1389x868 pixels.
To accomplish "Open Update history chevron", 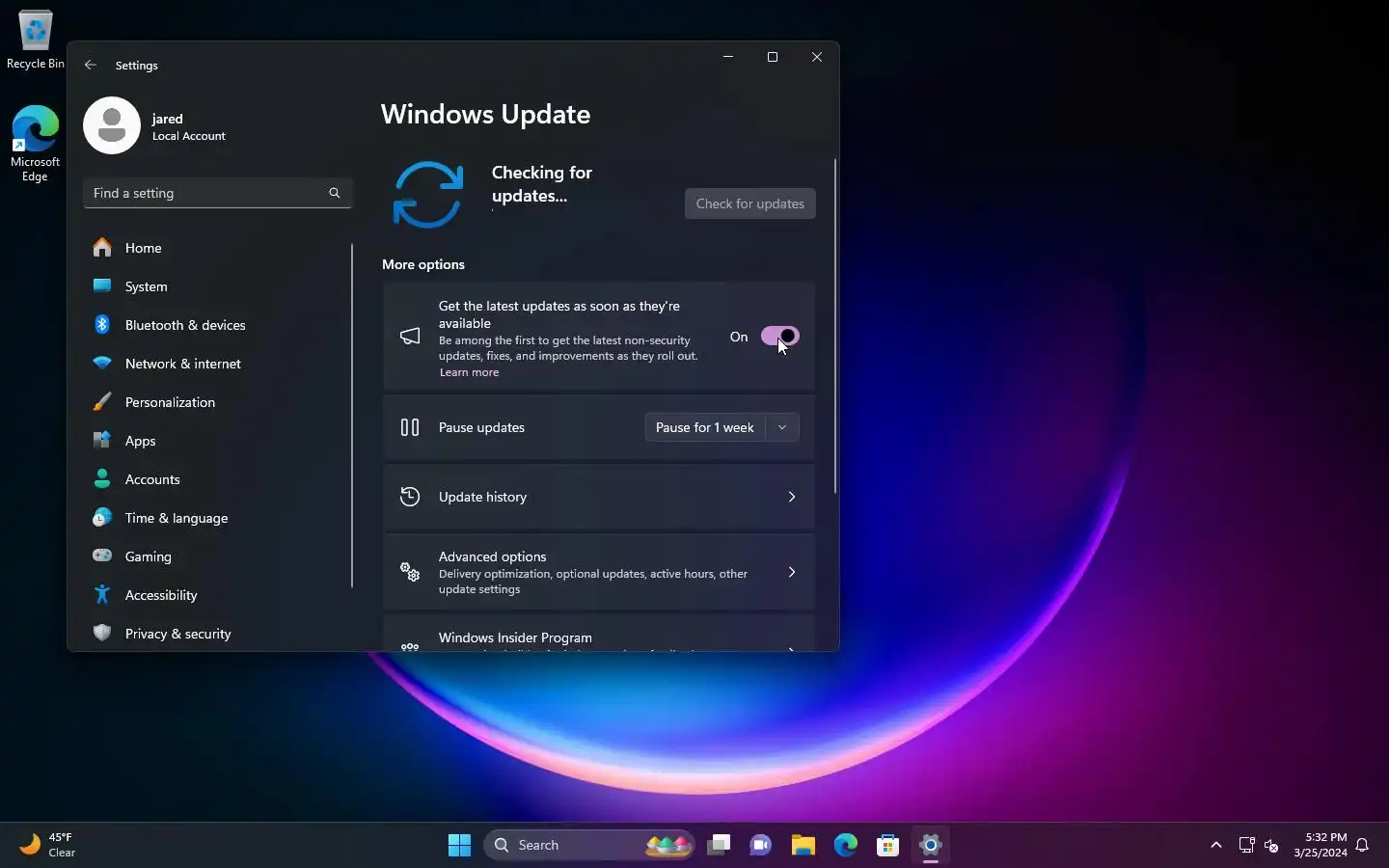I will [x=792, y=497].
